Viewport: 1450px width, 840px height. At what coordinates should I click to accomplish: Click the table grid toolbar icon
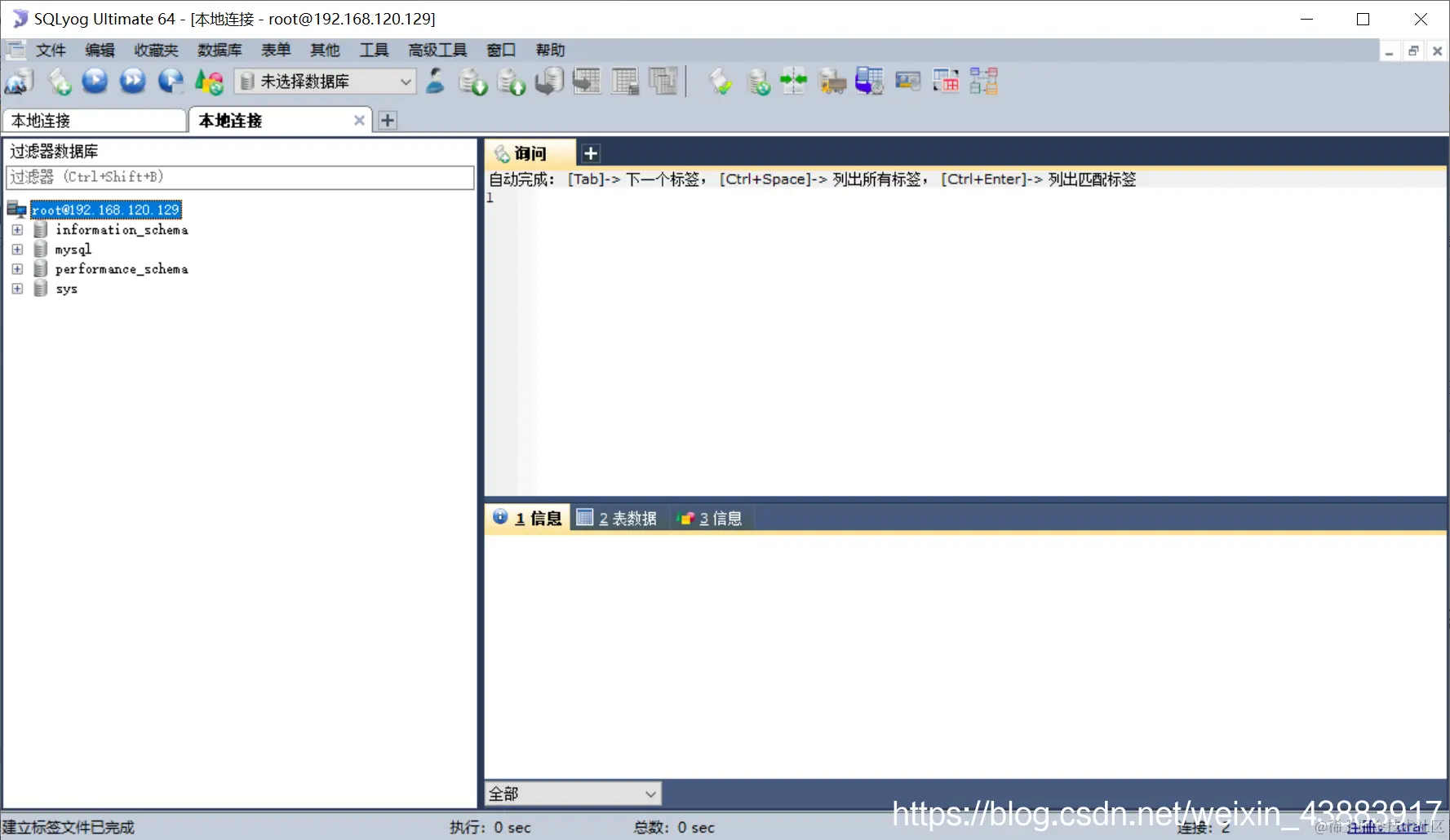(625, 82)
